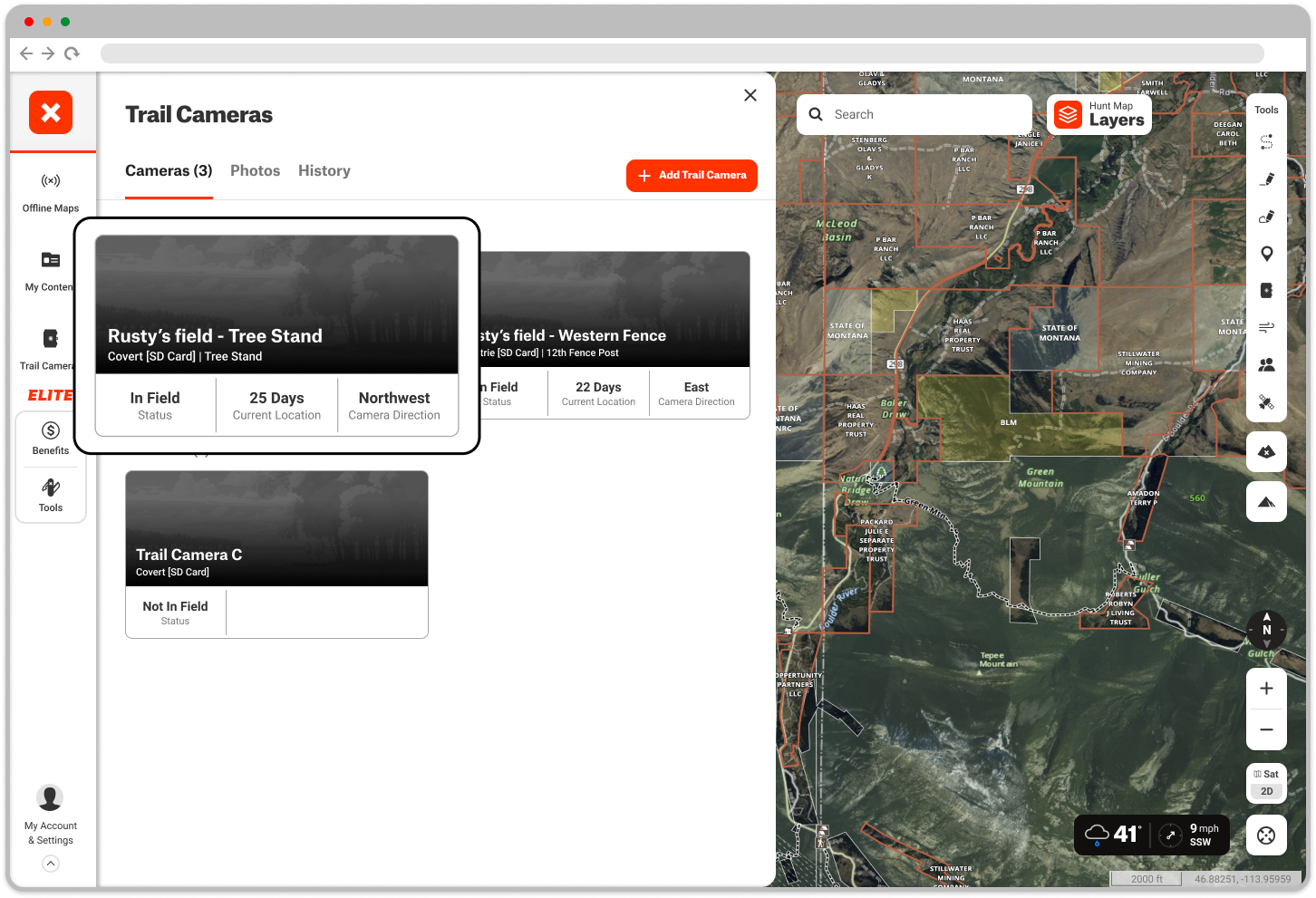Open My Account & Settings
1316x898 pixels.
click(x=51, y=816)
